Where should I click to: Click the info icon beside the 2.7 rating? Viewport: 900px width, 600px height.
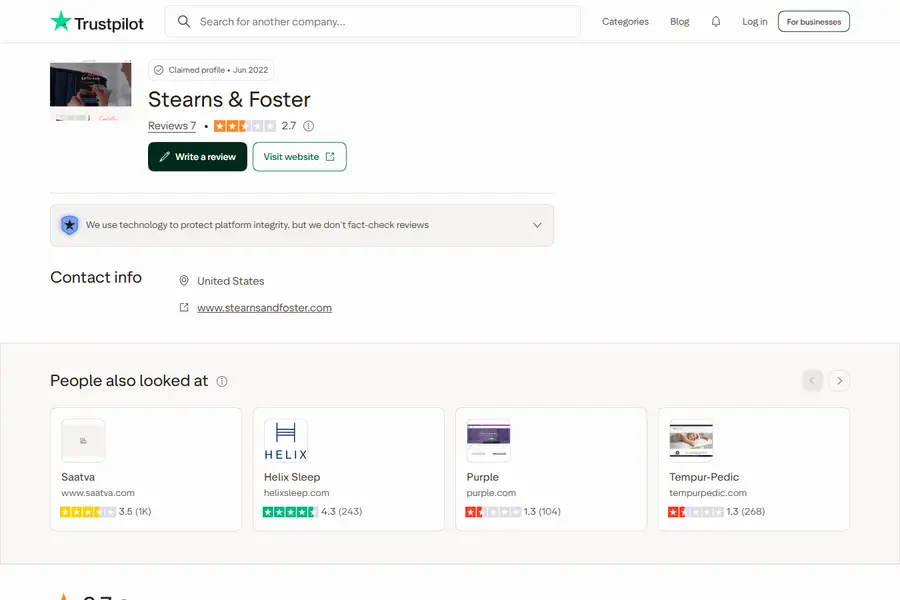point(309,126)
